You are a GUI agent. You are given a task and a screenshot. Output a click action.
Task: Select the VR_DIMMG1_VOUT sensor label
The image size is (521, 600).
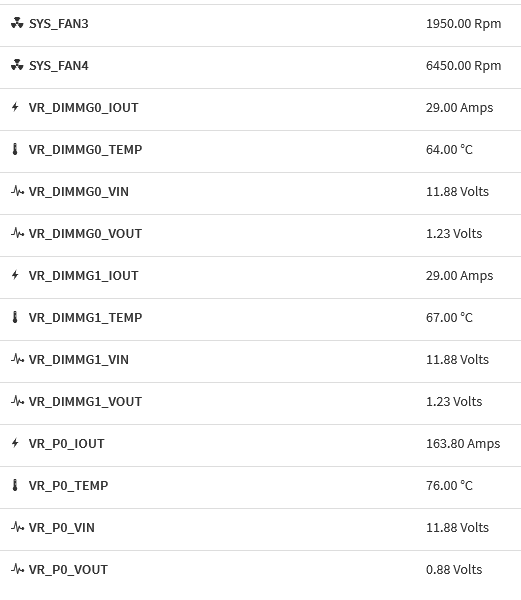pos(85,401)
